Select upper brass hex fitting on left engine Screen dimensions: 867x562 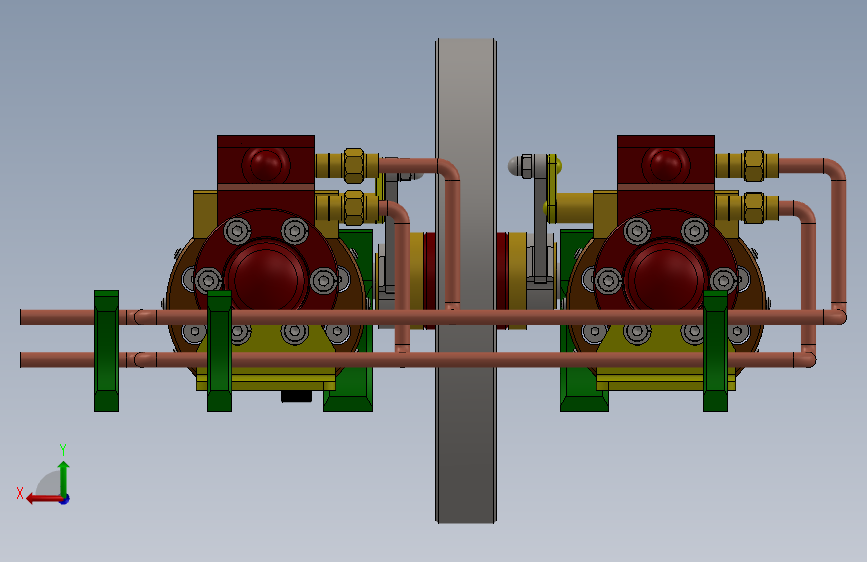pos(354,165)
